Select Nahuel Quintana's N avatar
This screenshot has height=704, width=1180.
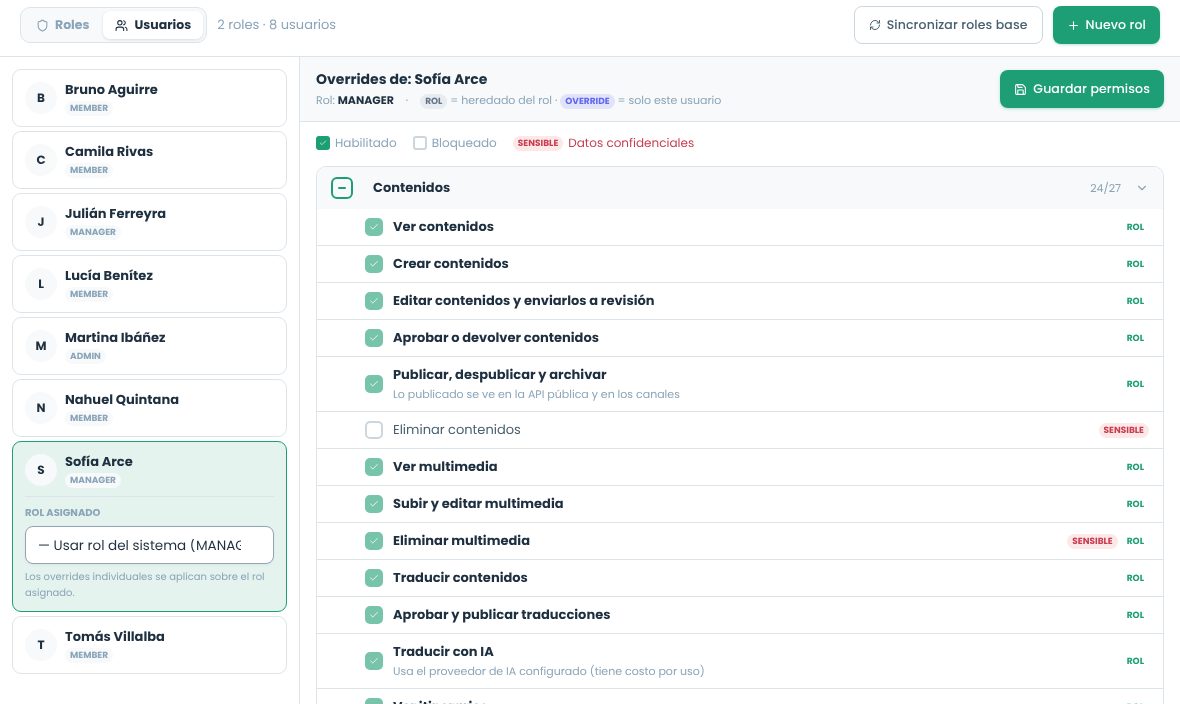[x=41, y=408]
